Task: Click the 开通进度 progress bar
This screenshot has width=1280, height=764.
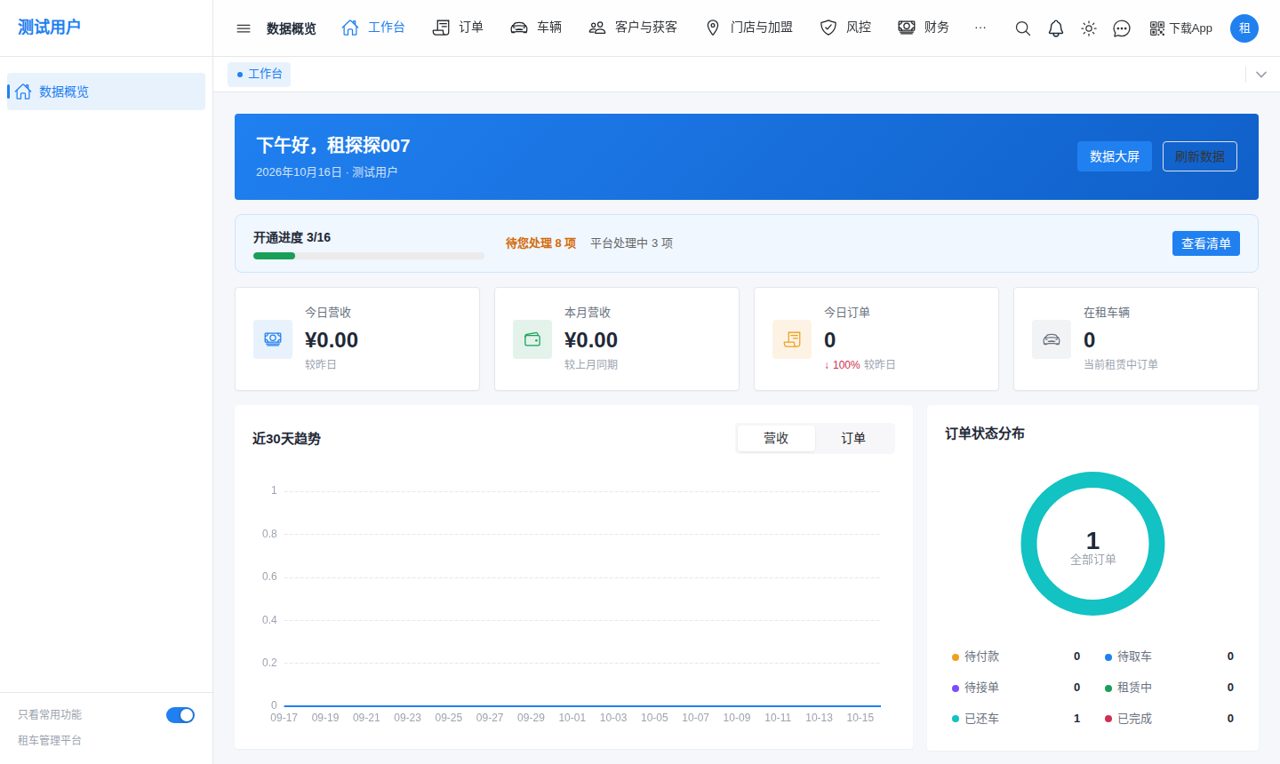Action: tap(368, 256)
